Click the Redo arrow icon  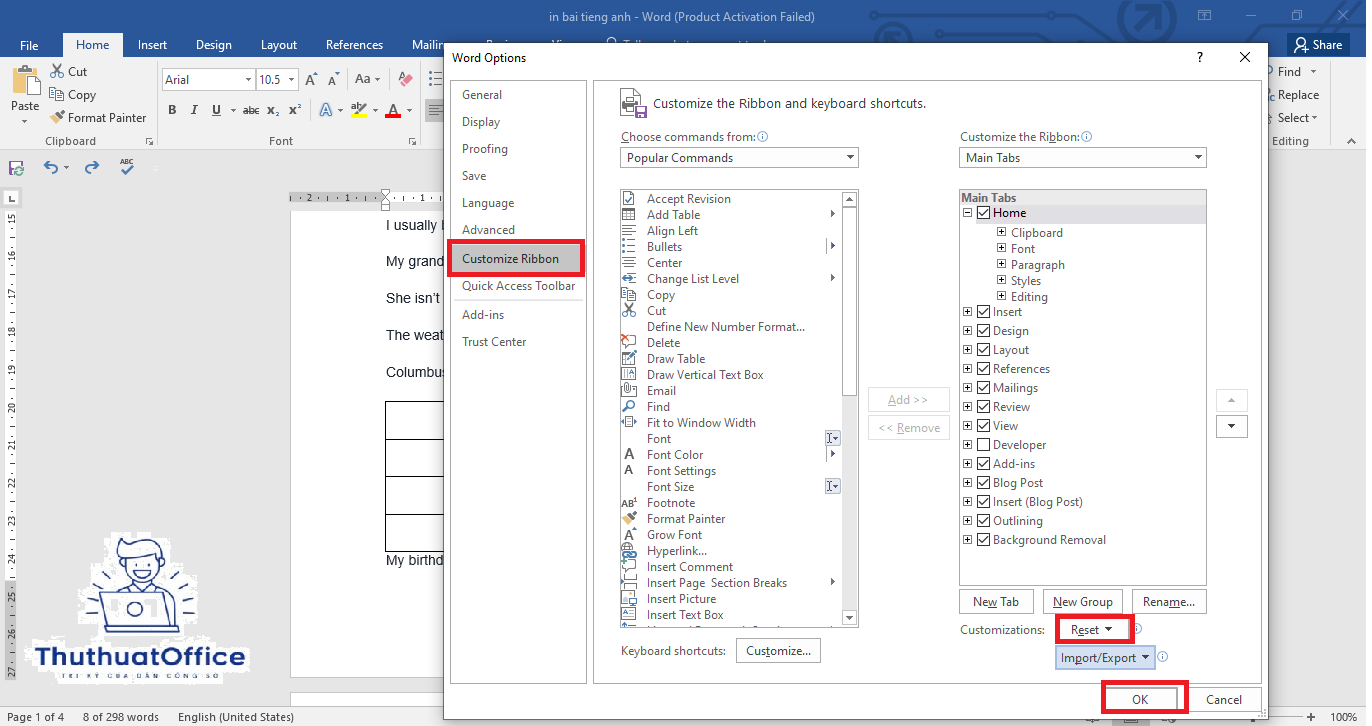[92, 168]
